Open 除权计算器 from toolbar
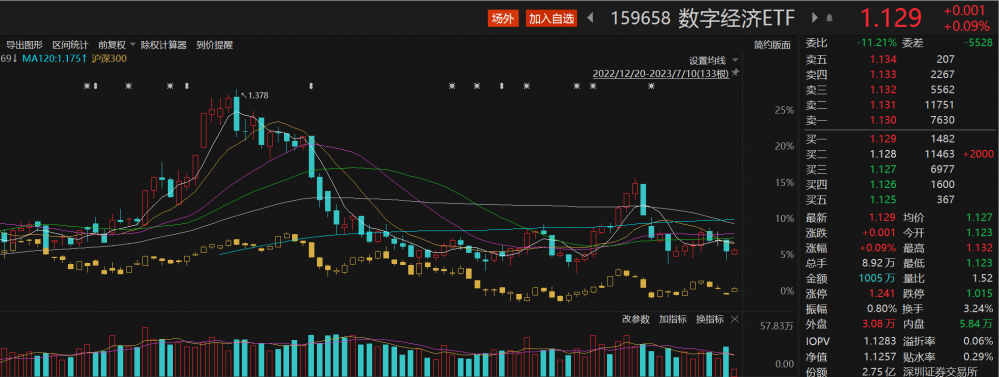The width and height of the screenshot is (999, 377). click(164, 45)
